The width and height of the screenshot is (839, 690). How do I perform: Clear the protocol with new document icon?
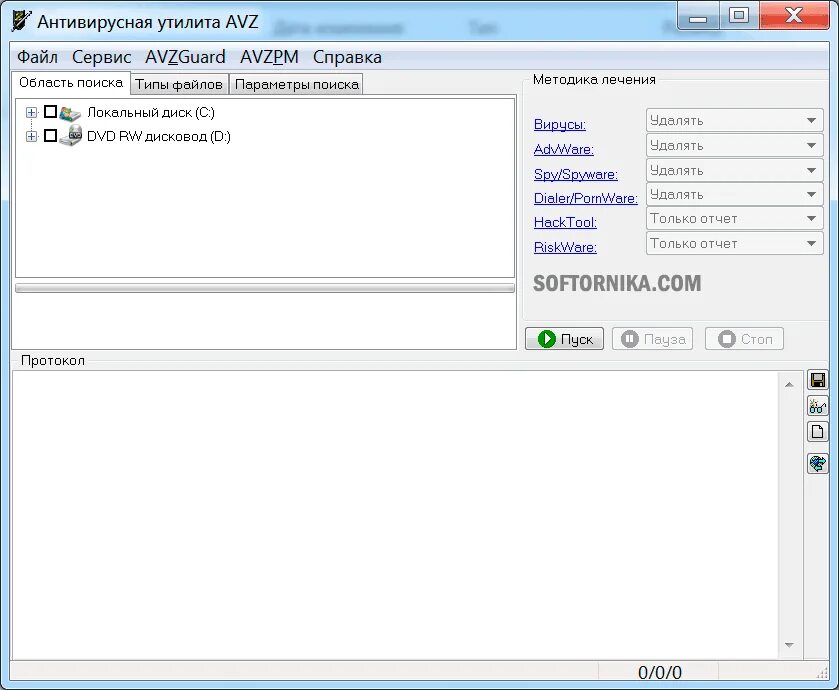[x=818, y=431]
